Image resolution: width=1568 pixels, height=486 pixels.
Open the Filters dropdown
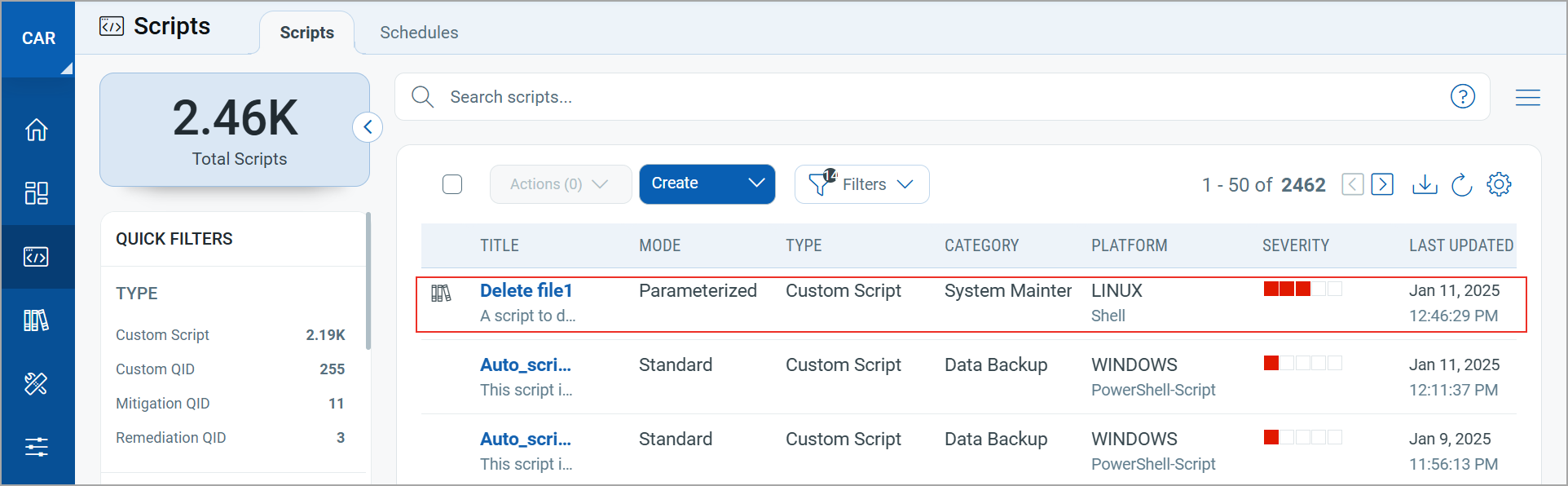click(x=862, y=184)
